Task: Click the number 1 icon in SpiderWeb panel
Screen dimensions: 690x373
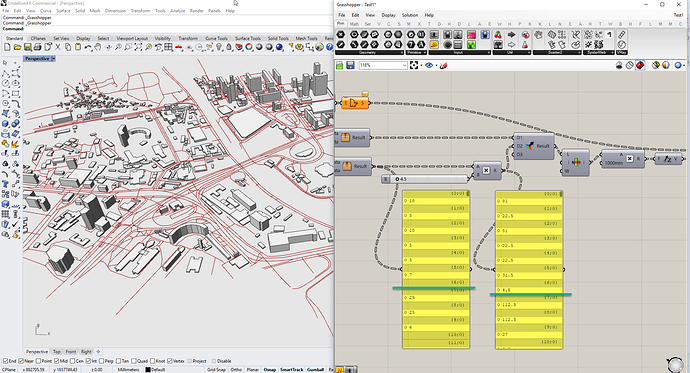Action: click(610, 35)
